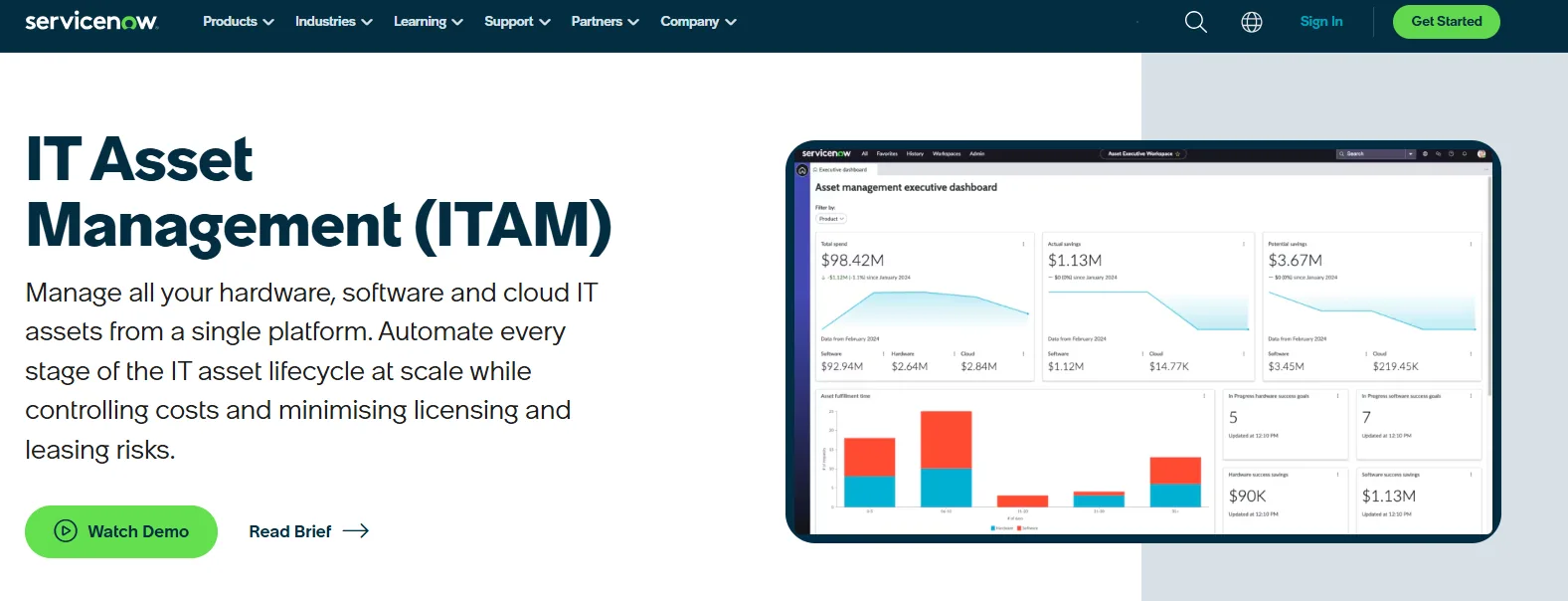Click the Asset management executive dashboard heading

point(906,187)
